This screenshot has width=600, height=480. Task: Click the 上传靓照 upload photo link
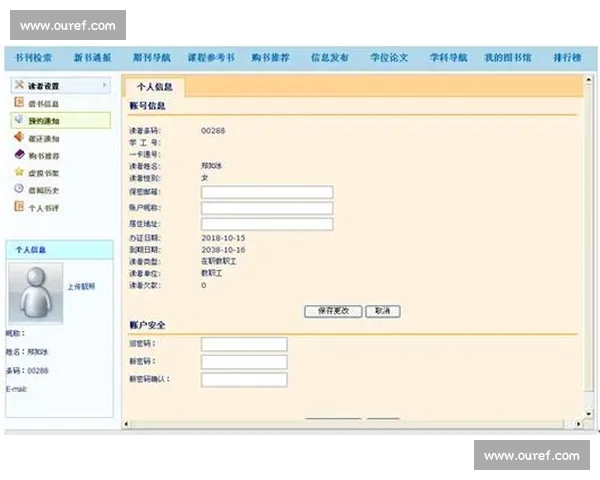click(x=81, y=286)
